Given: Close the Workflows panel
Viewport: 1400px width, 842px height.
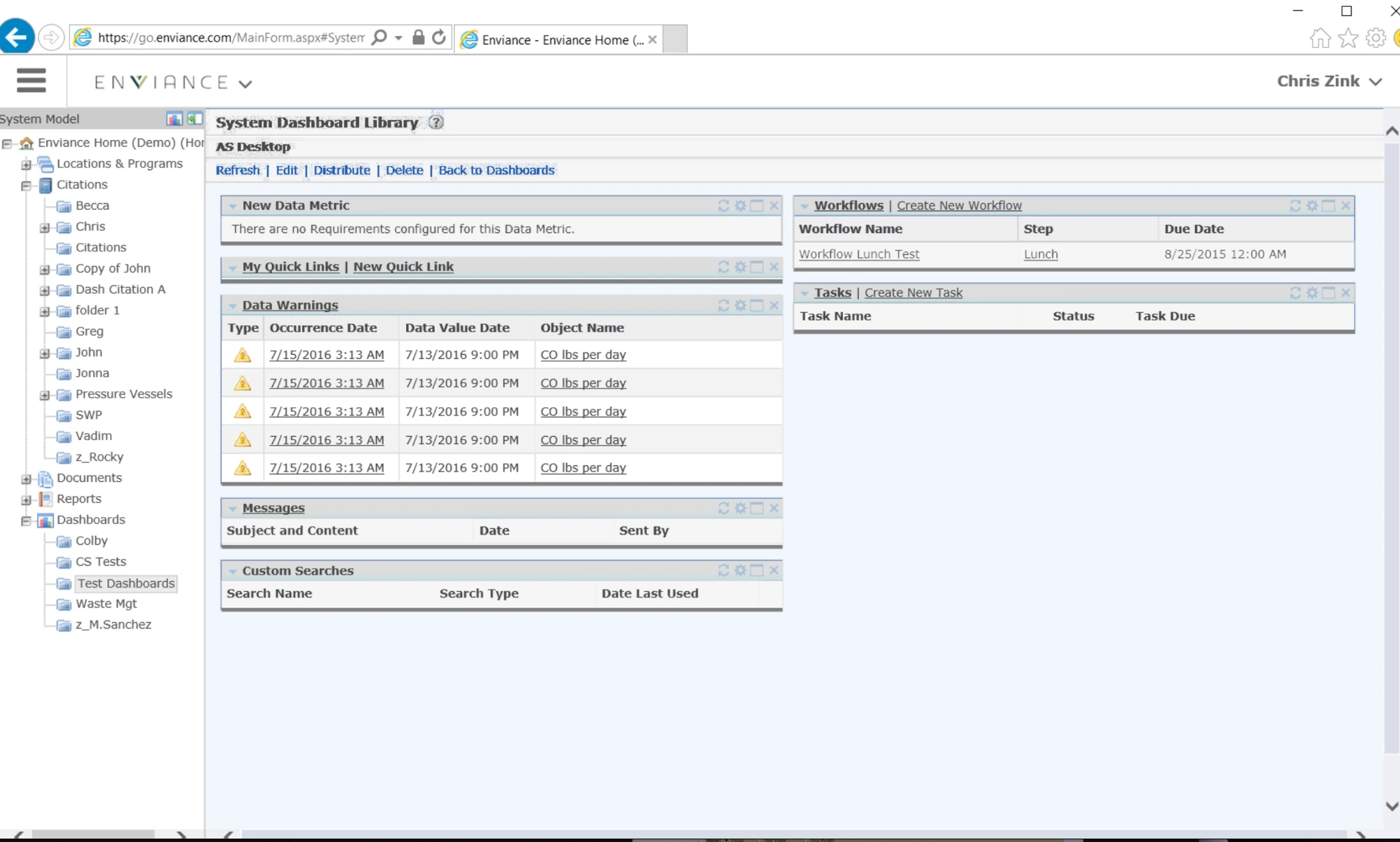Looking at the screenshot, I should point(1345,206).
